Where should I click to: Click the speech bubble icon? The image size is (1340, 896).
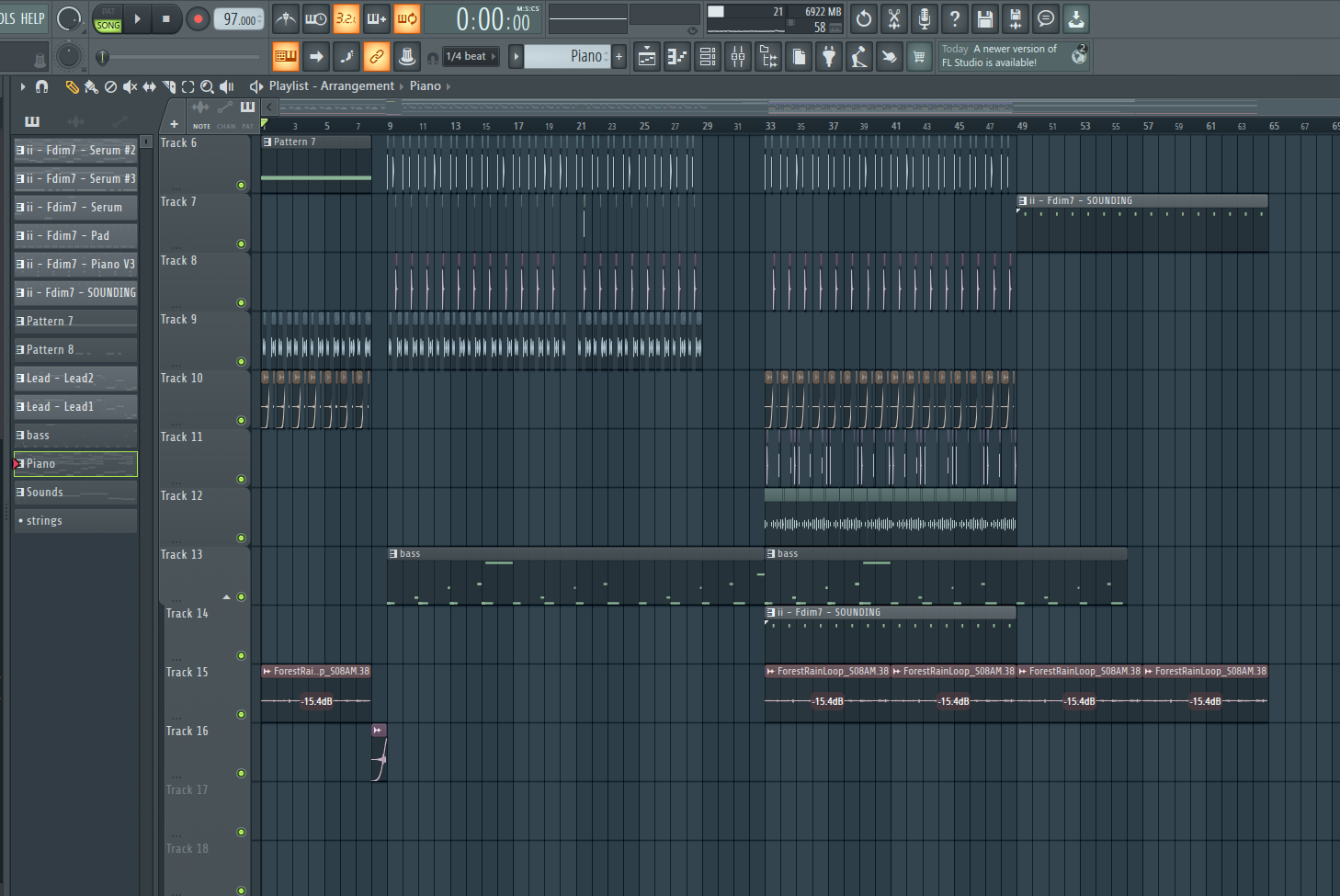tap(1046, 18)
